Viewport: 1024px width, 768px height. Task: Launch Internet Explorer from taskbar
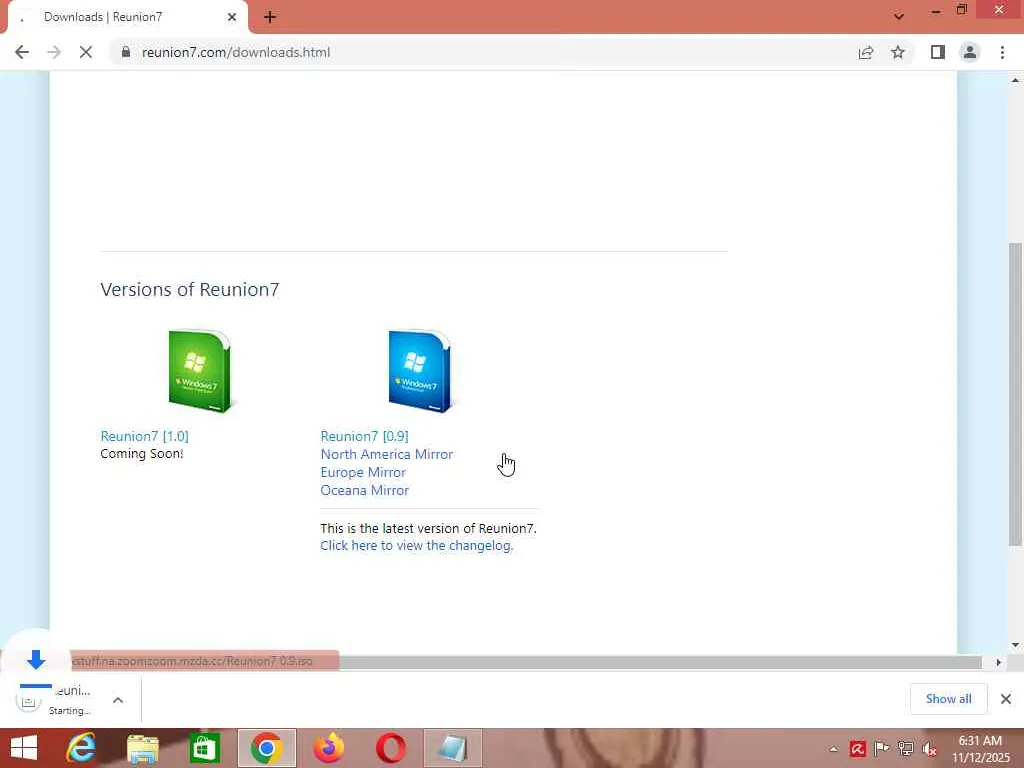81,748
